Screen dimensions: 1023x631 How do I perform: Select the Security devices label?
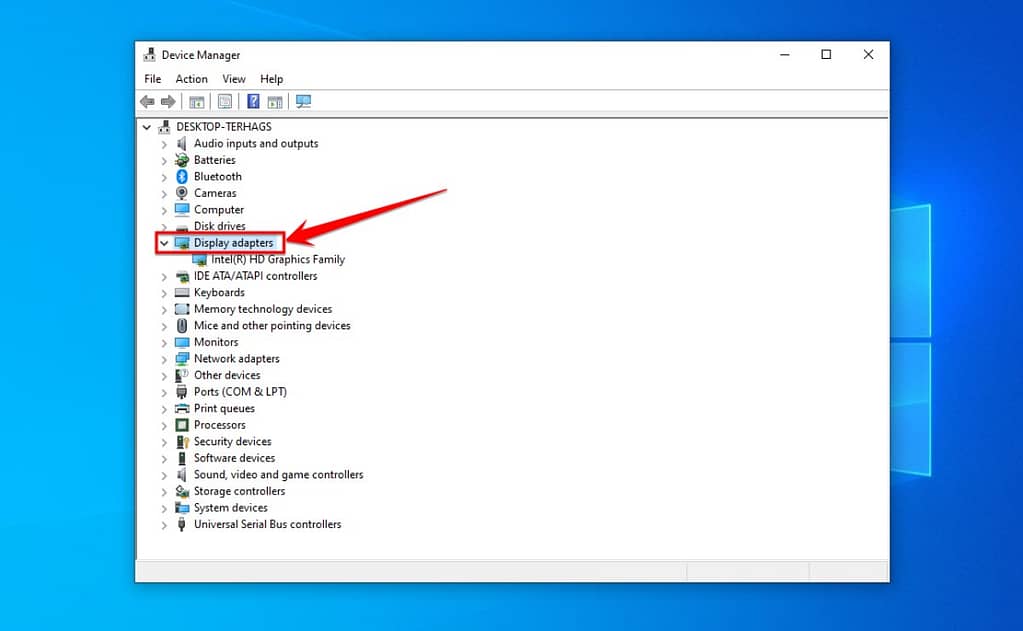pos(232,442)
